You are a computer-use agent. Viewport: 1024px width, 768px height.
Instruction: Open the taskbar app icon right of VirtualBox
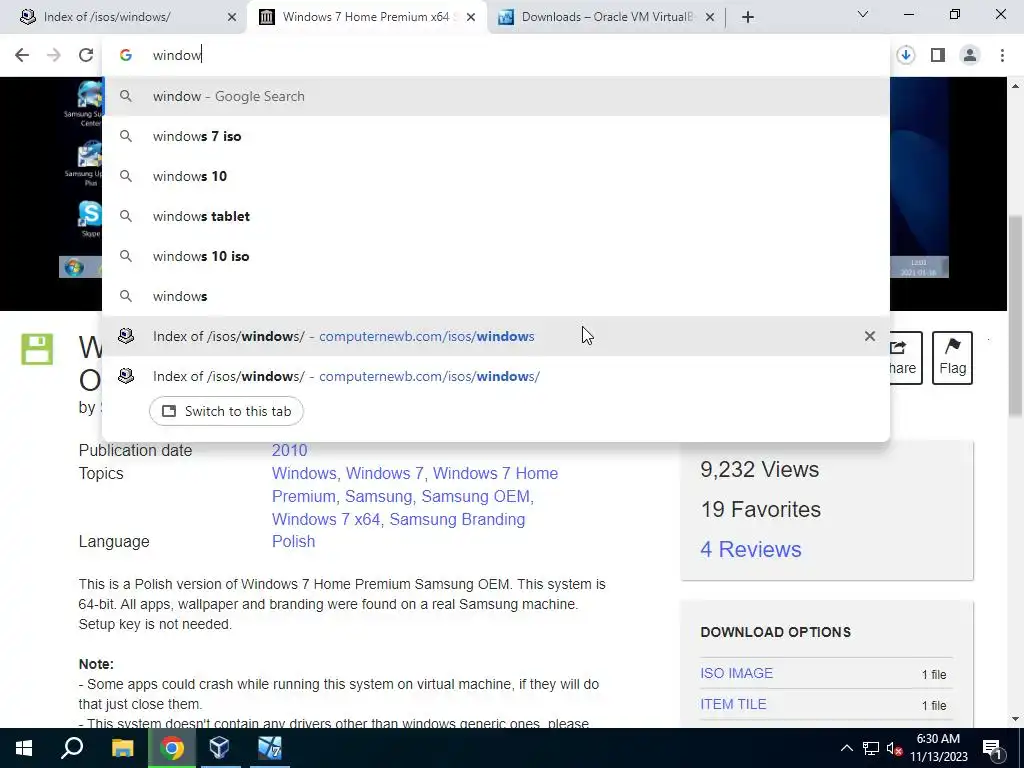click(269, 748)
